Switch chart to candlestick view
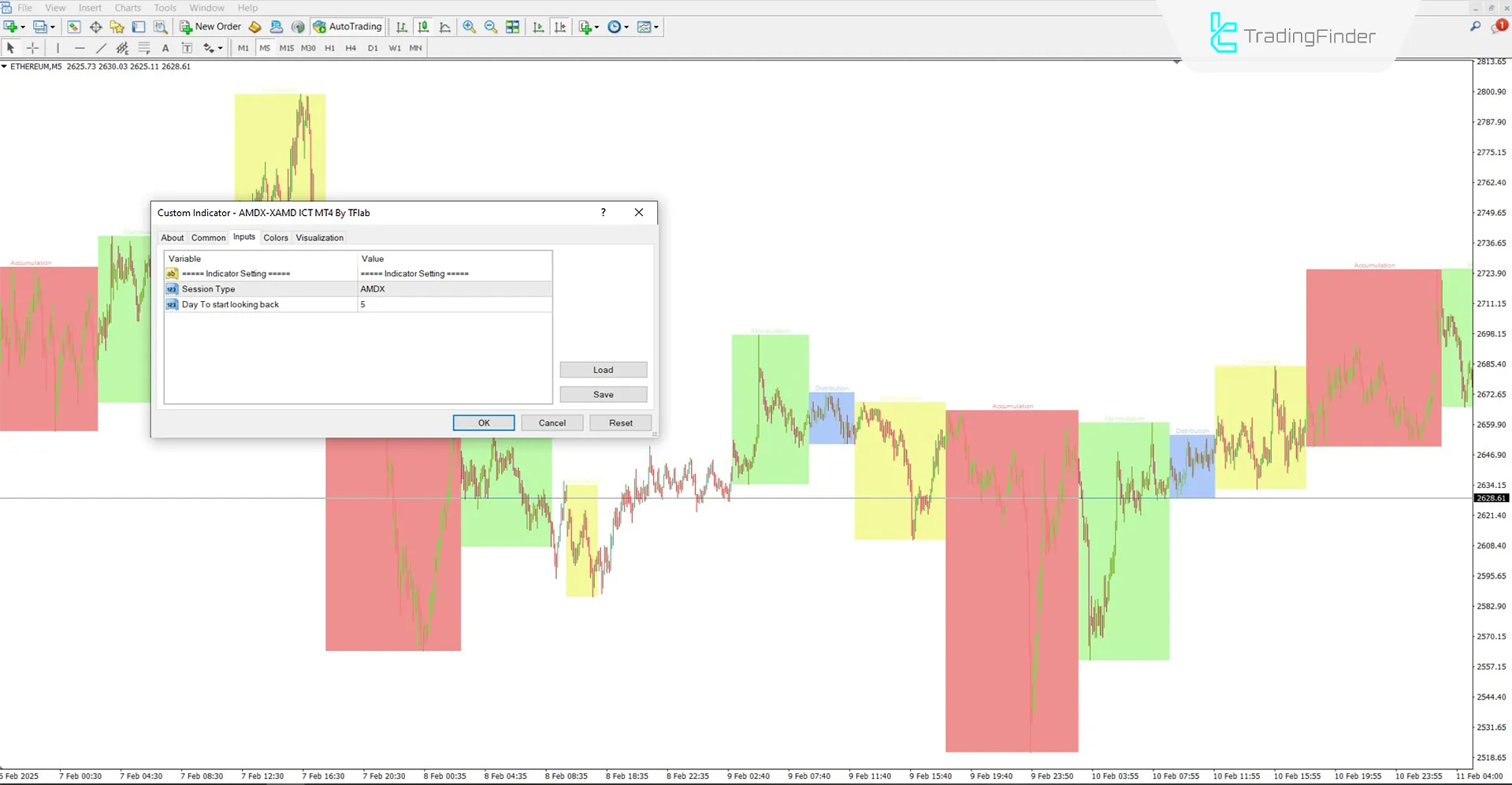The height and width of the screenshot is (785, 1512). click(x=422, y=26)
